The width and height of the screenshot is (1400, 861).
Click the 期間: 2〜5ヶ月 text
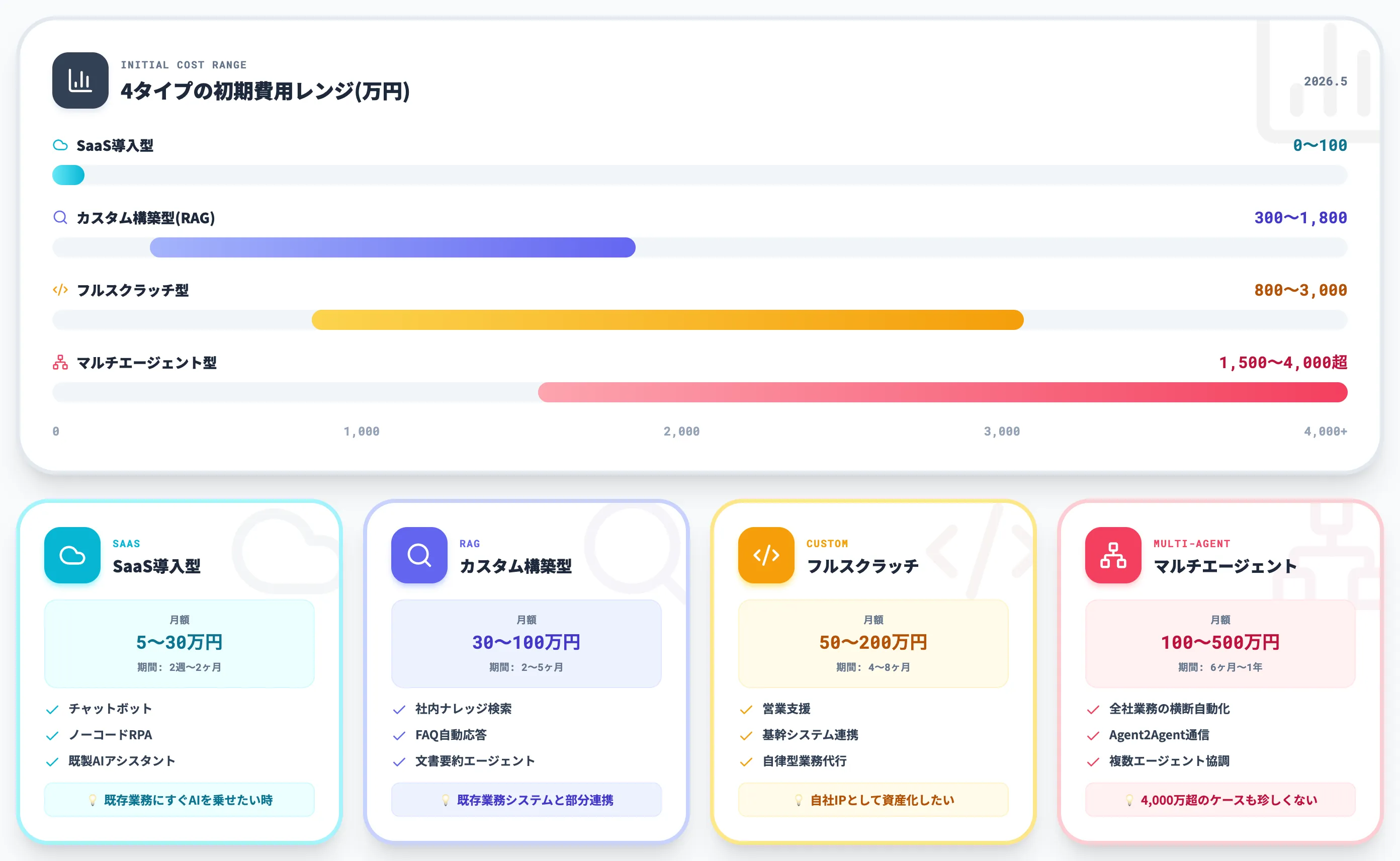pyautogui.click(x=526, y=667)
